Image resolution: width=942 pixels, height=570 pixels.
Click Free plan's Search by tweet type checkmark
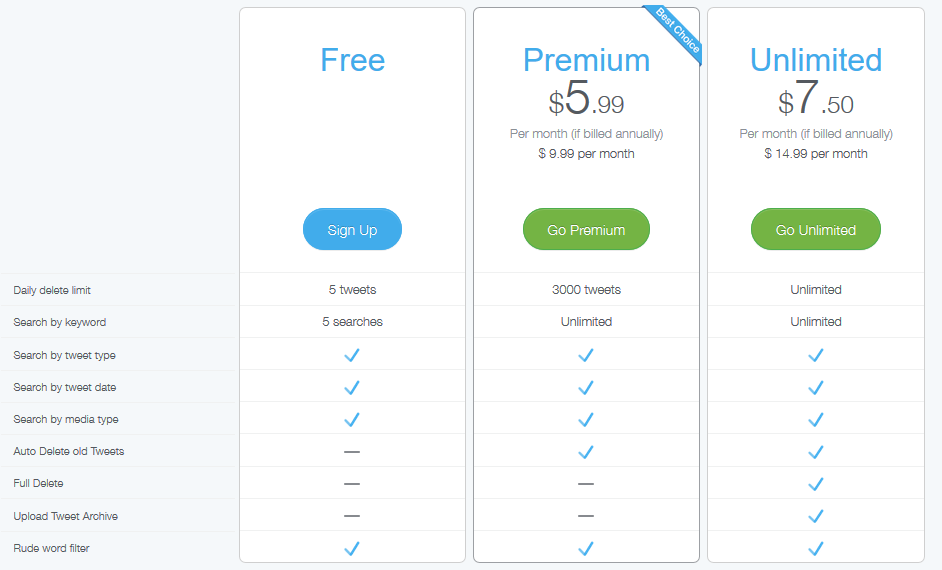click(x=352, y=355)
